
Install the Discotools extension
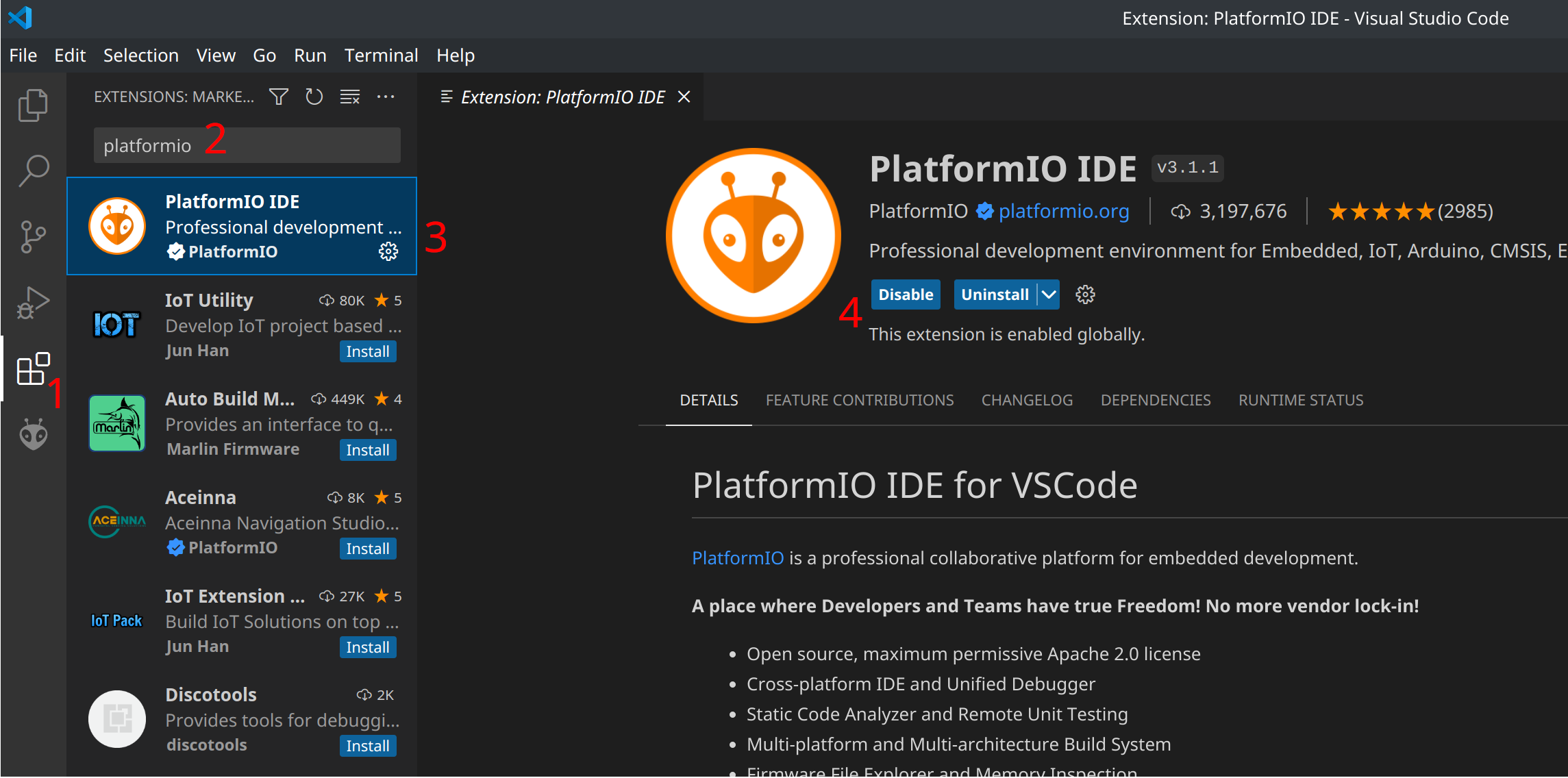pos(368,746)
